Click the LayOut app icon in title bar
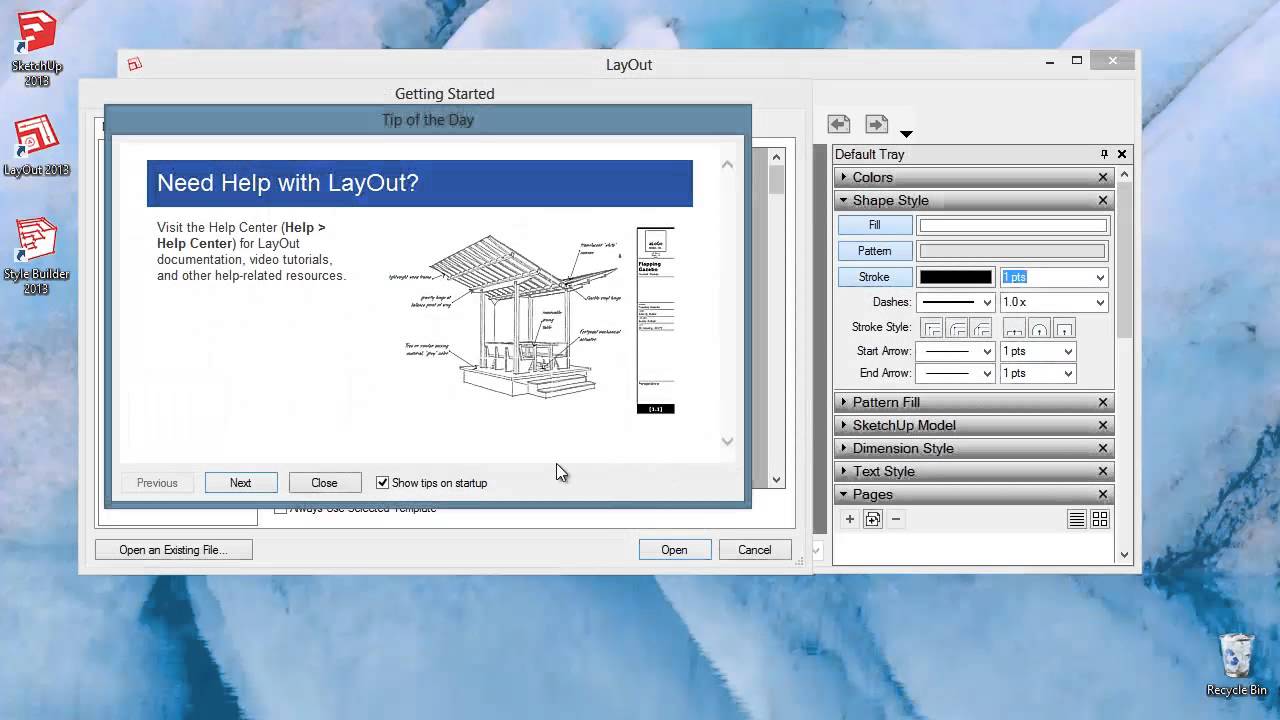The height and width of the screenshot is (720, 1280). (x=134, y=64)
